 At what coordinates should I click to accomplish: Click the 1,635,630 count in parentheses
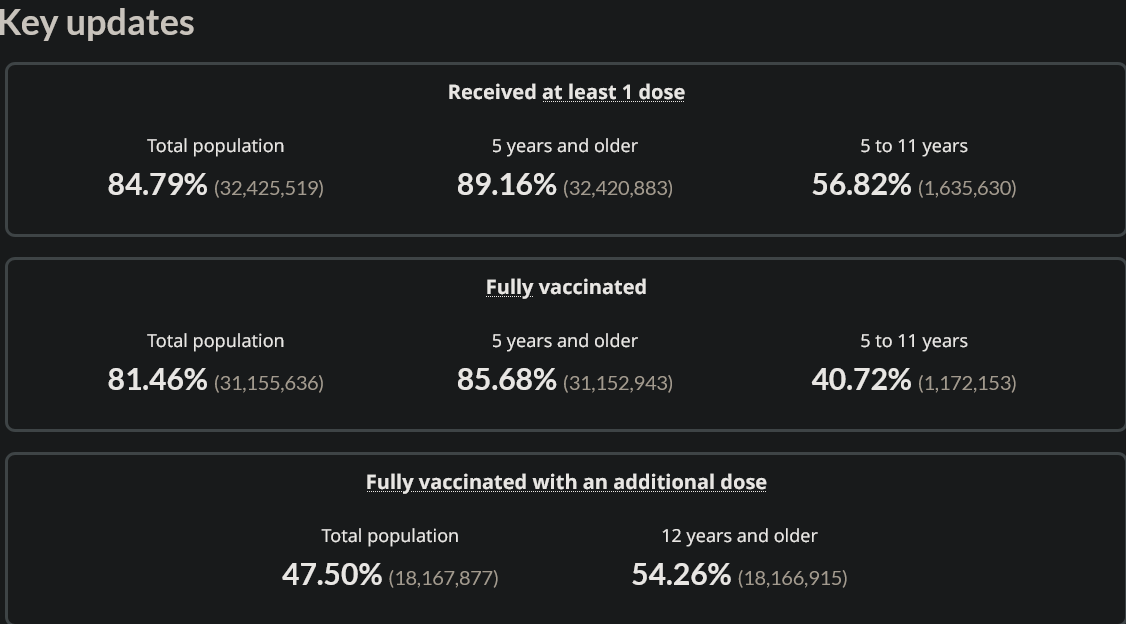pyautogui.click(x=967, y=187)
